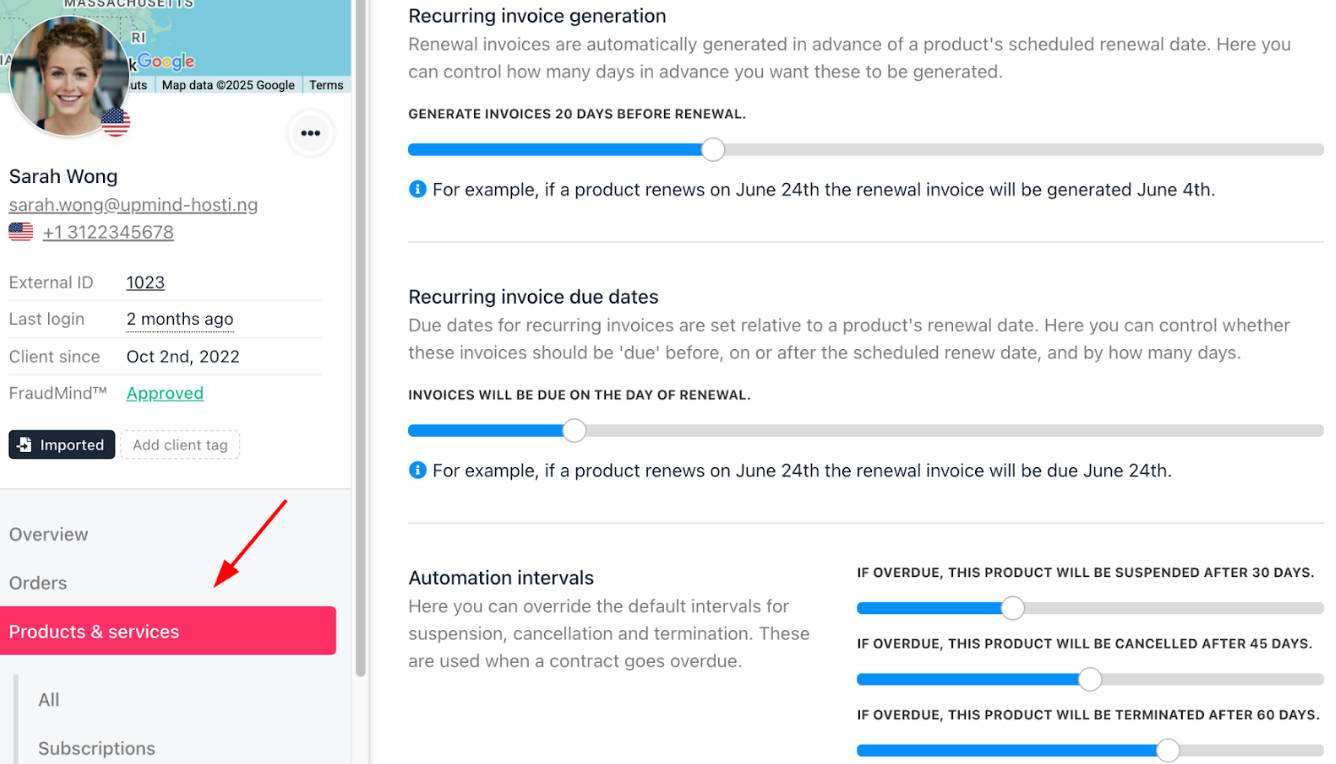Viewport: 1336px width, 764px height.
Task: Select Products & services menu item
Action: (x=168, y=631)
